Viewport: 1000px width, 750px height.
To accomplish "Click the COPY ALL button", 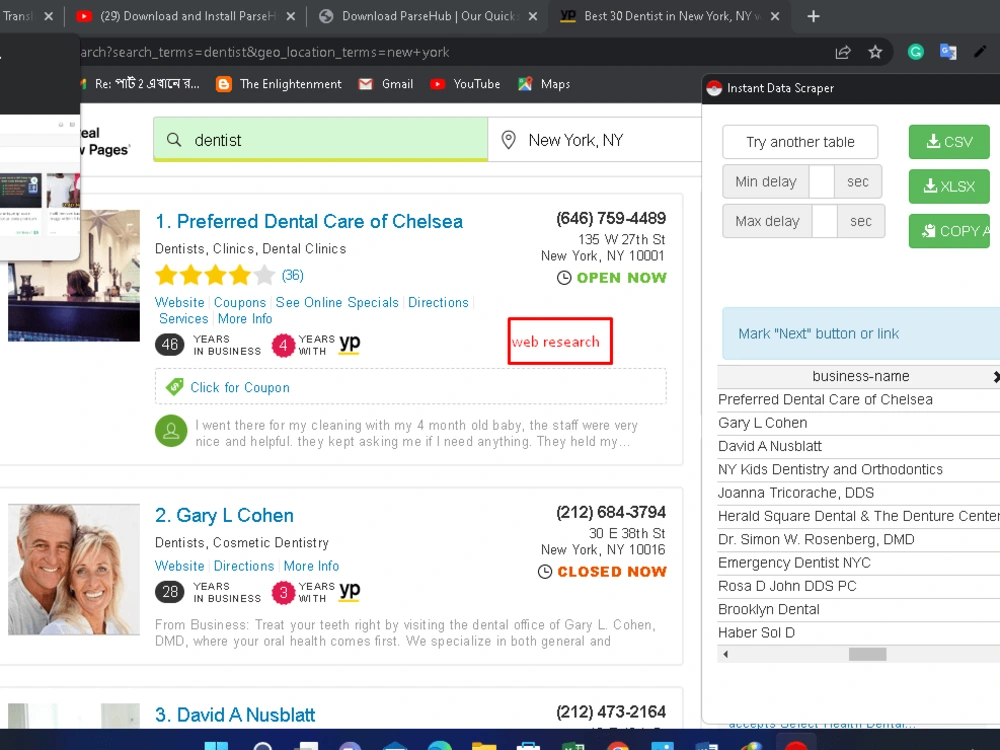I will pyautogui.click(x=949, y=231).
